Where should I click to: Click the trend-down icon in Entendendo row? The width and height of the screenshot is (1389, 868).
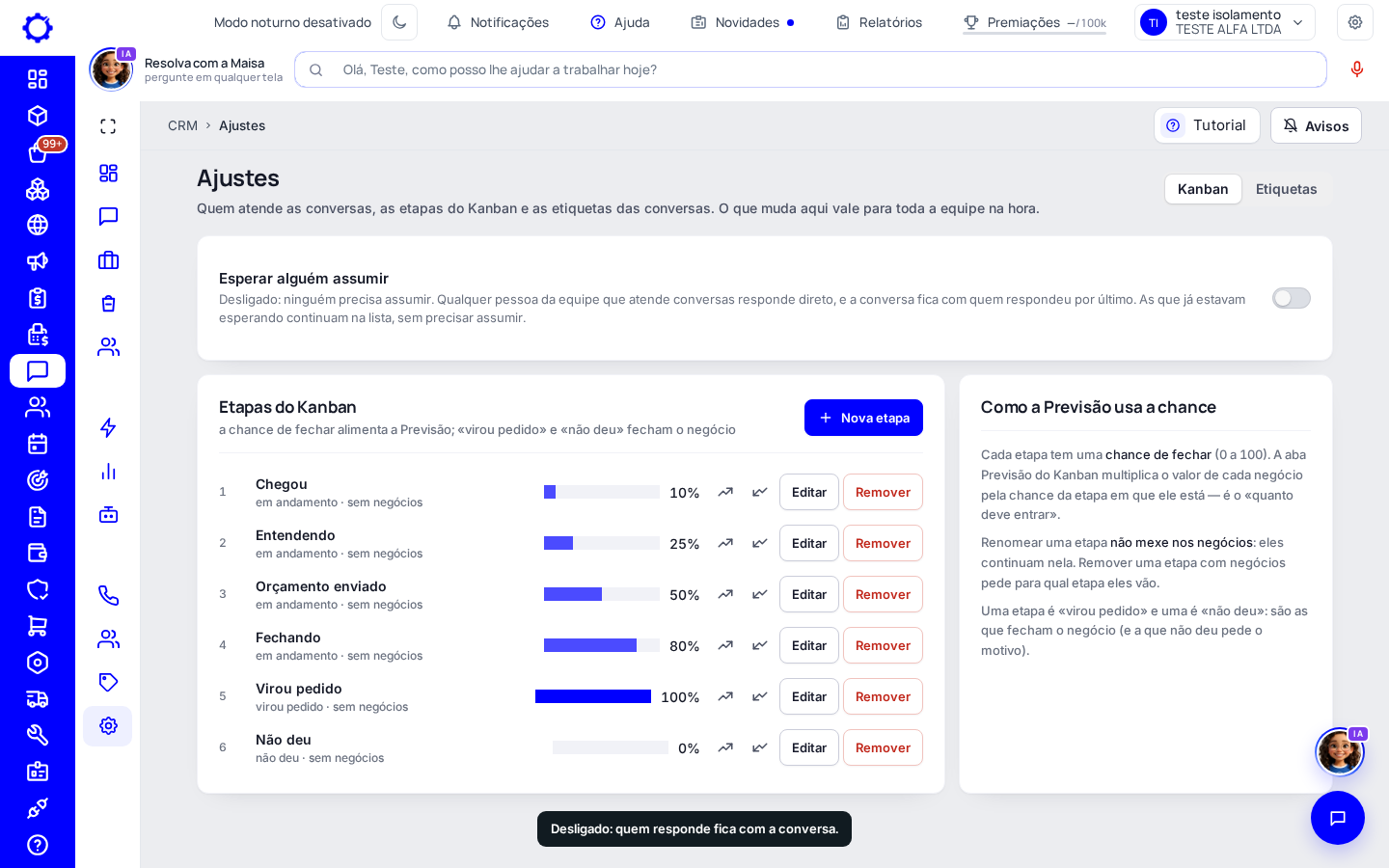tap(760, 543)
